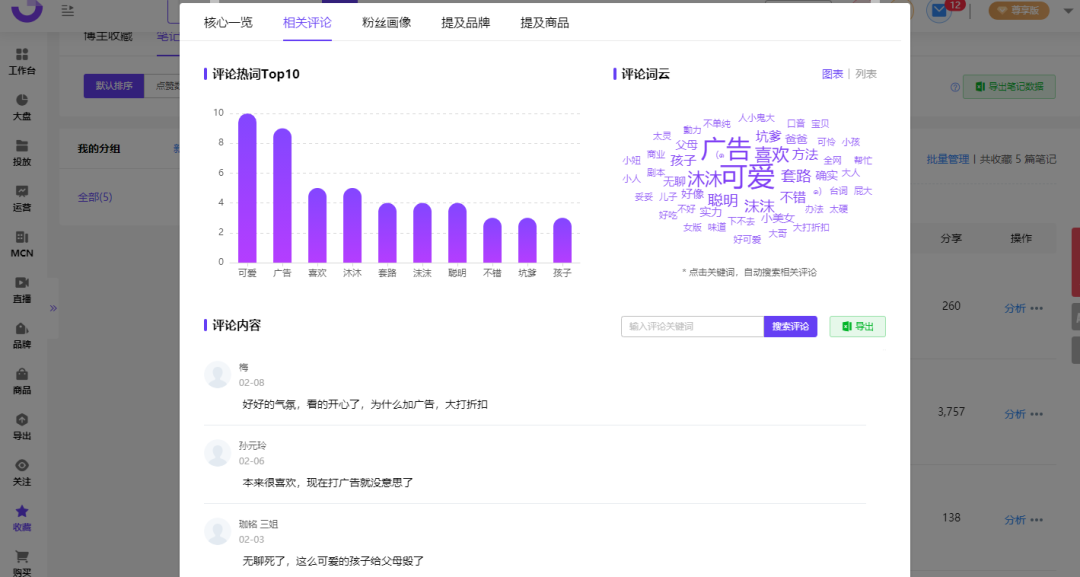Click the green 导出 export button
The image size is (1080, 577).
point(858,326)
